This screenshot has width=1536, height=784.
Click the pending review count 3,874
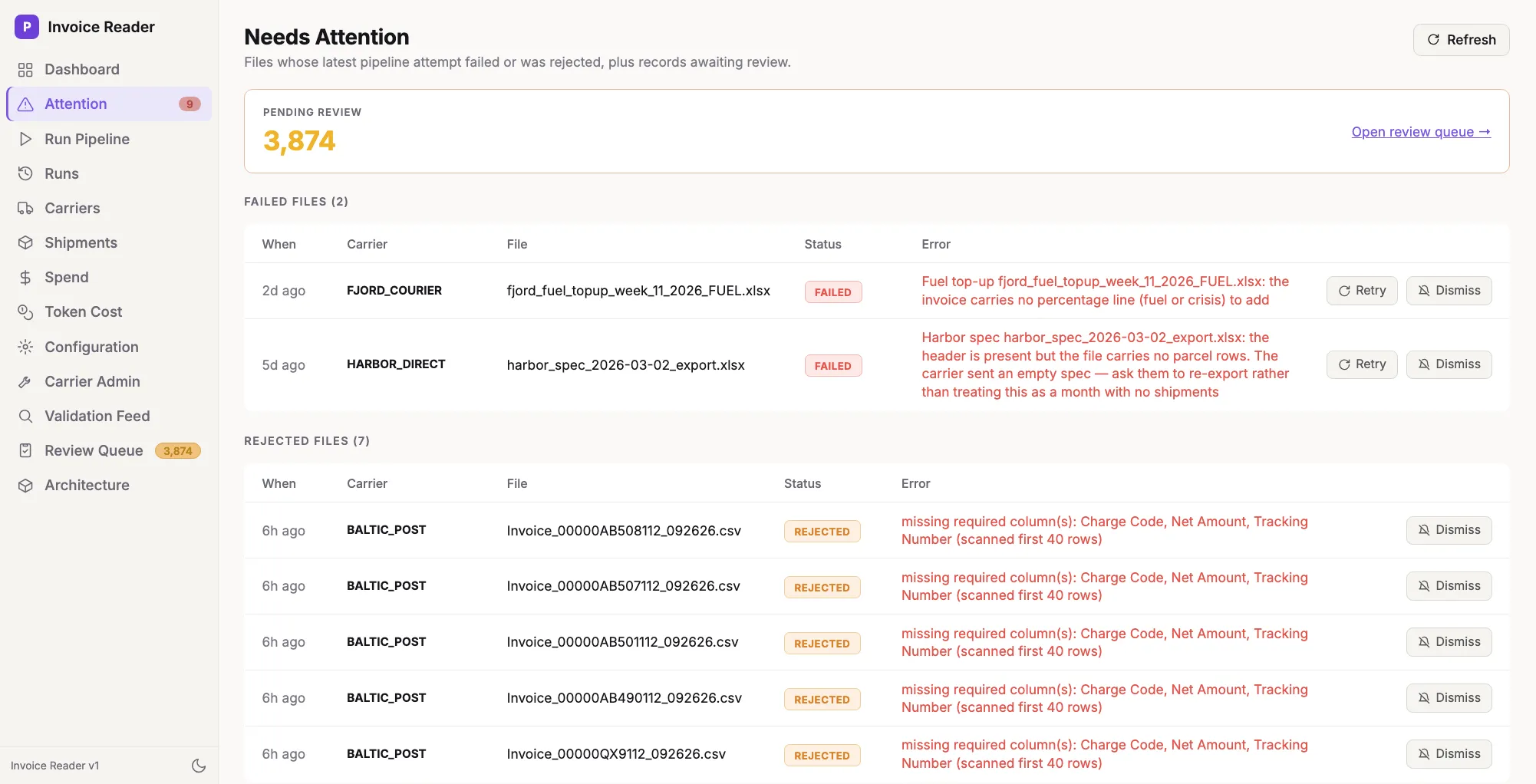(299, 141)
